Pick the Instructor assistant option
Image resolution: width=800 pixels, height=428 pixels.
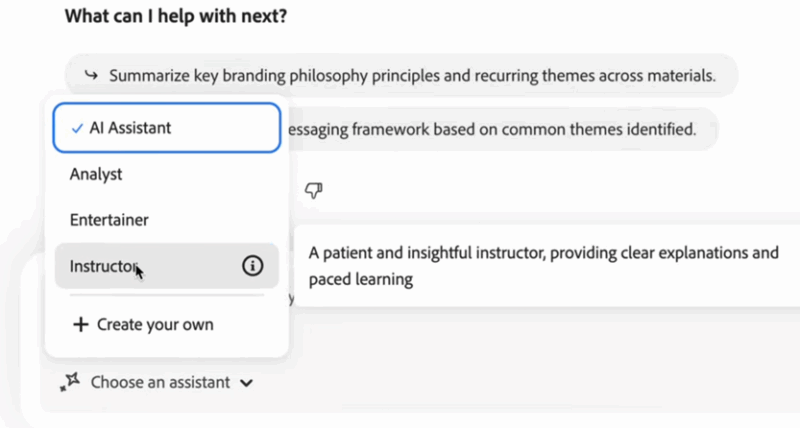[x=103, y=266]
